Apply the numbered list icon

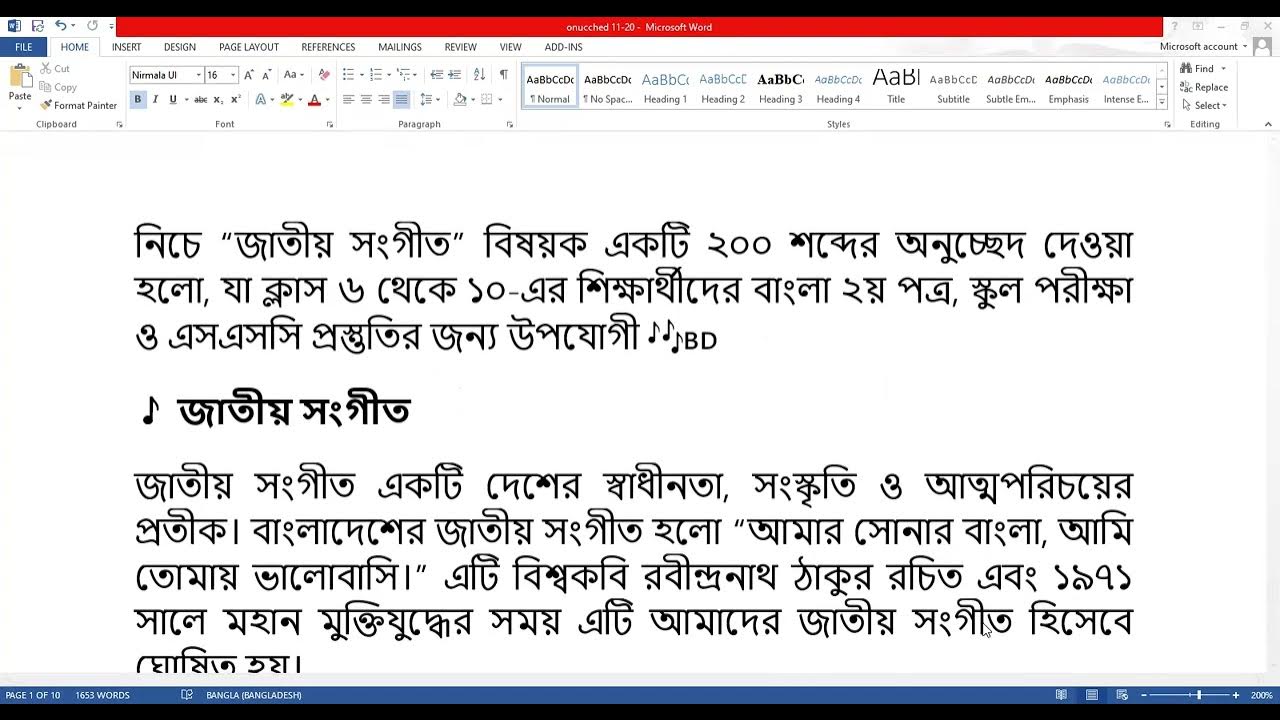tap(375, 75)
